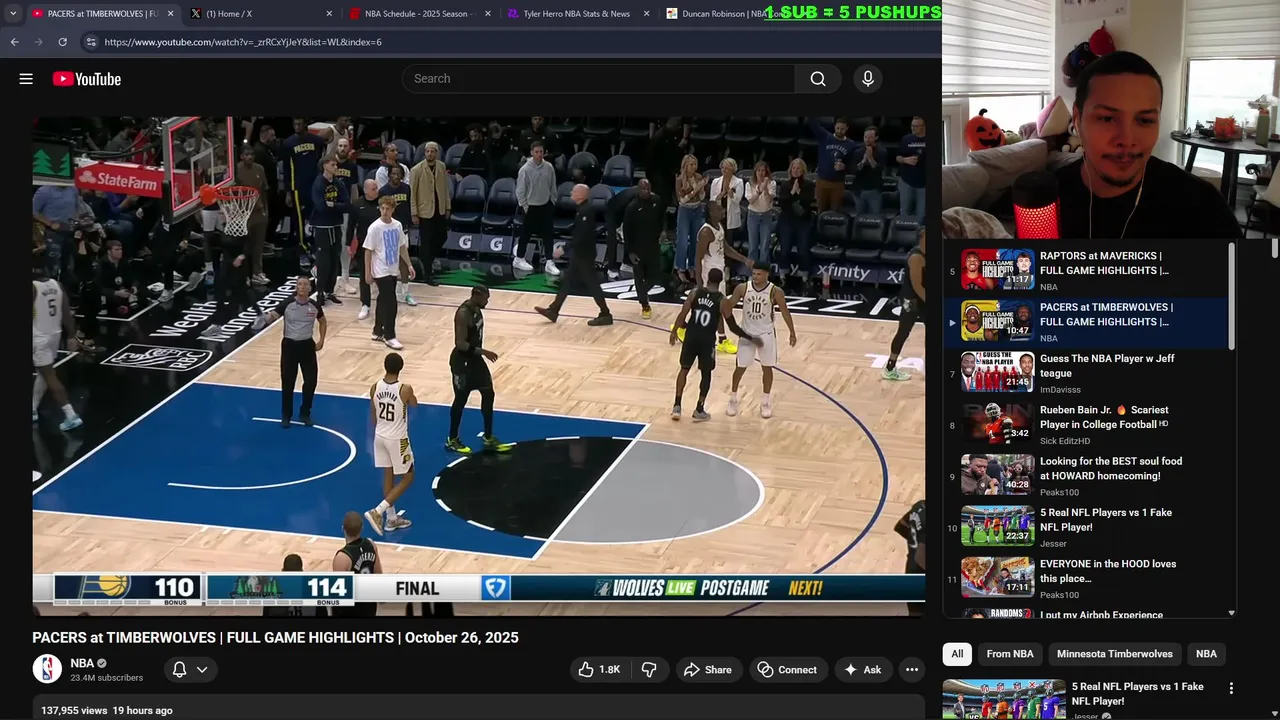Screen dimensions: 1280x720
Task: Like the video with thumbs up
Action: (599, 670)
